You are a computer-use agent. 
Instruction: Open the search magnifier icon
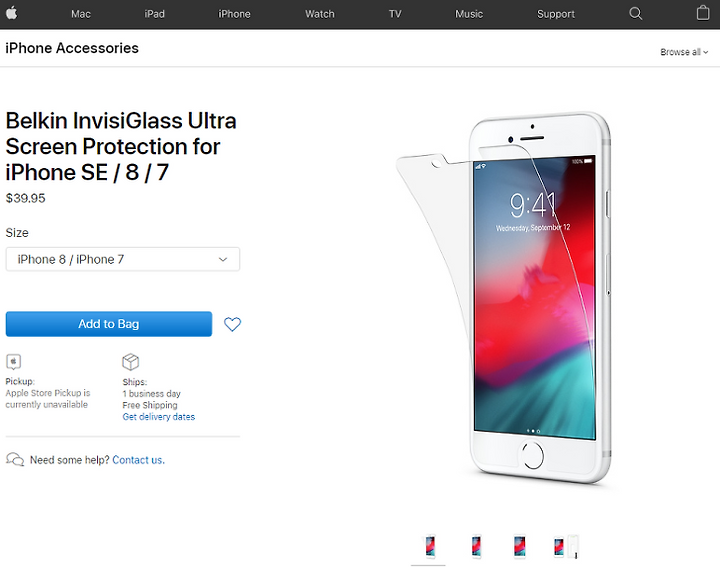[x=636, y=13]
